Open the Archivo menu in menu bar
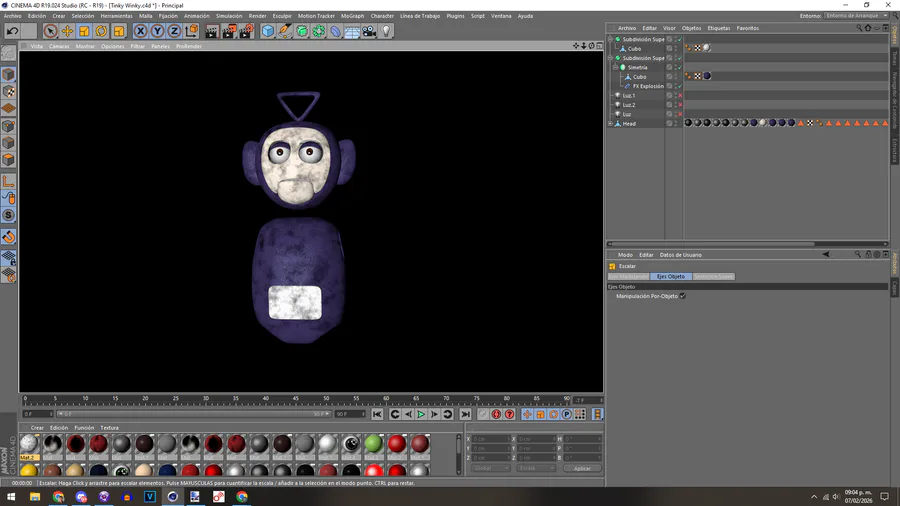The image size is (900, 506). click(13, 16)
